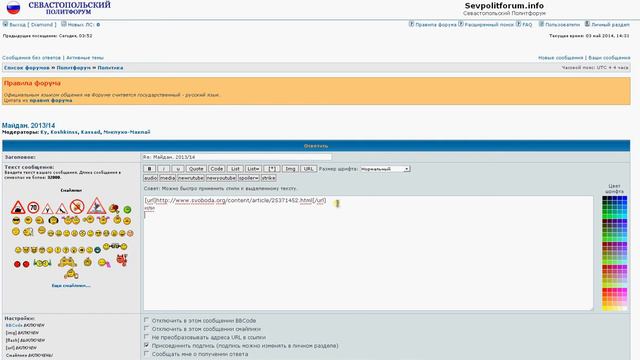Click the underline (u) formatting button
Image resolution: width=640 pixels, height=360 pixels.
178,169
